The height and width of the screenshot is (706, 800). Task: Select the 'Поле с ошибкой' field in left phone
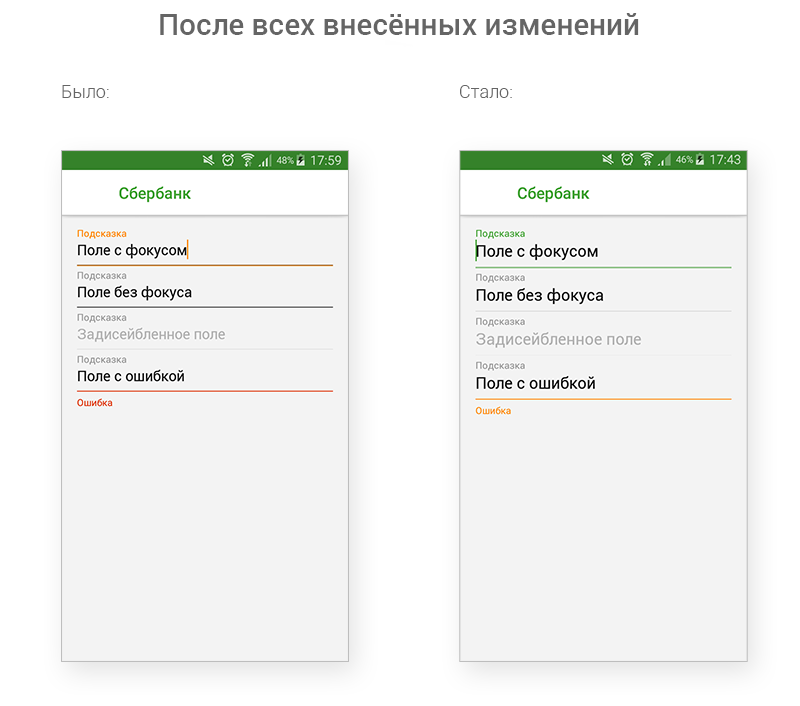(205, 376)
